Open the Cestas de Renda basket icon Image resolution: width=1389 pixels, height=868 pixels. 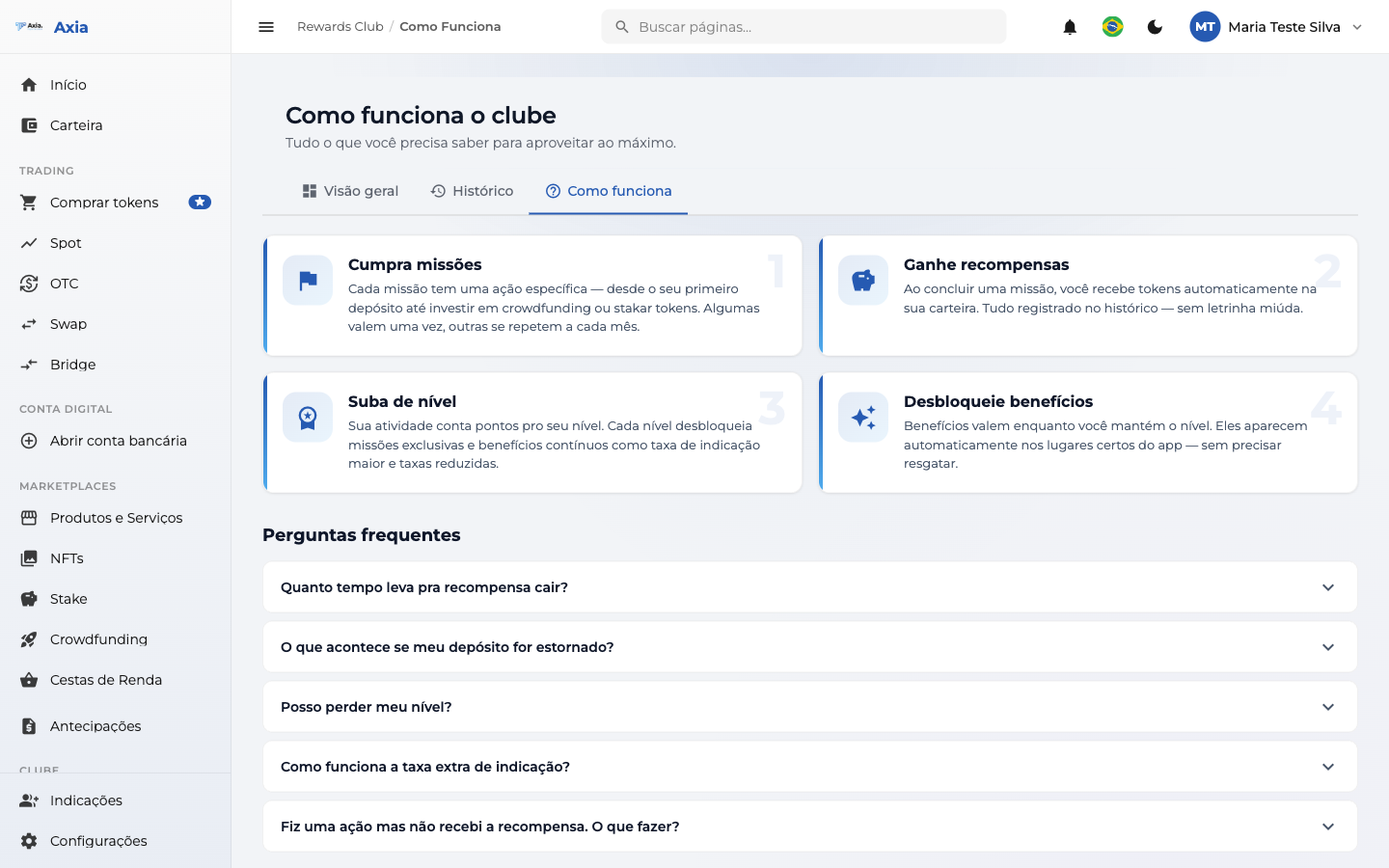click(x=29, y=680)
